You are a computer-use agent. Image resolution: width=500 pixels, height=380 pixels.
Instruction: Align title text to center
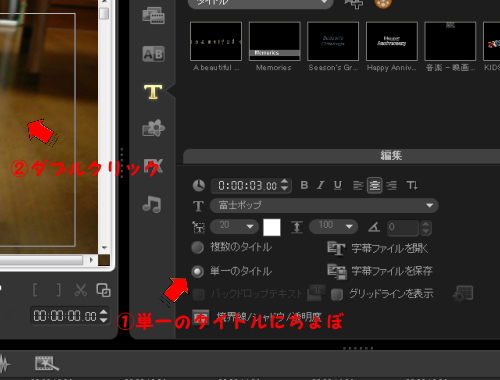(x=374, y=185)
